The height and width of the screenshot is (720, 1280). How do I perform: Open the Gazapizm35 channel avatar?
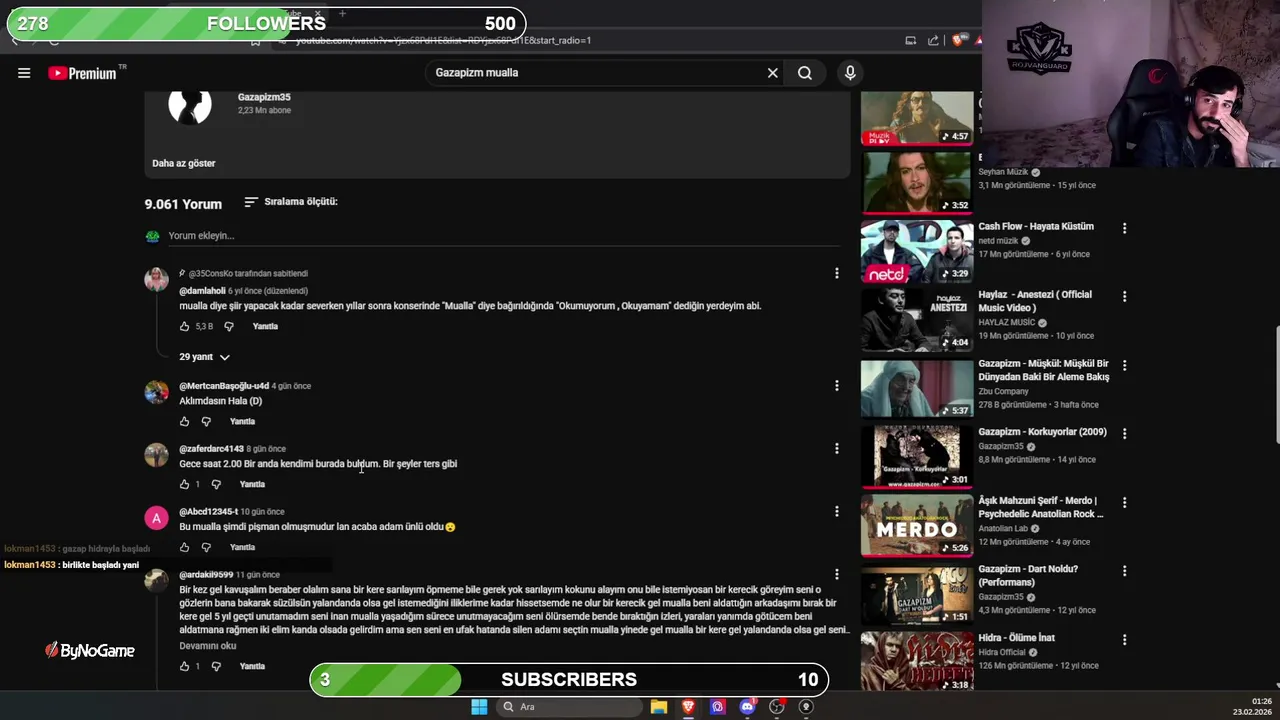(x=190, y=104)
